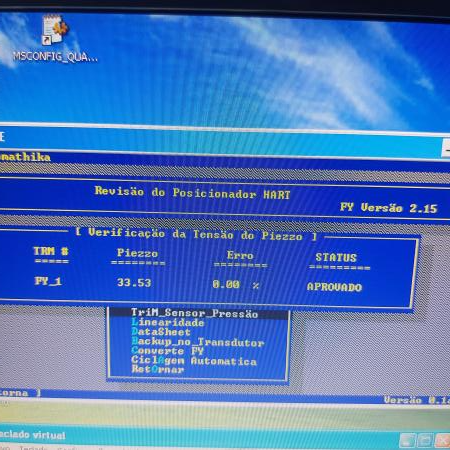Click the Erro value 0.00 %

[x=236, y=285]
